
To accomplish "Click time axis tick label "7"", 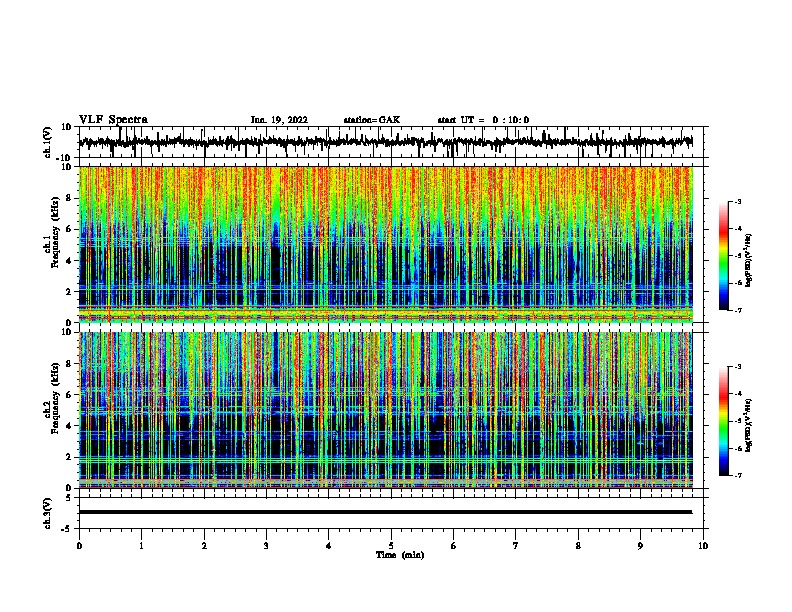I will pyautogui.click(x=516, y=546).
